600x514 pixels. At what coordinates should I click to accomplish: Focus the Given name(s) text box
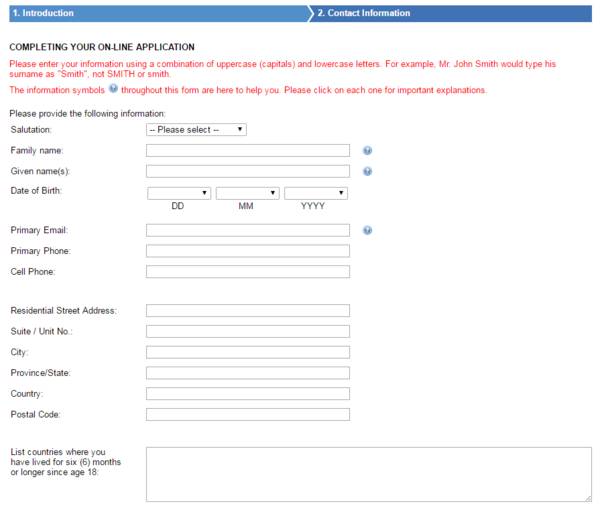click(248, 171)
